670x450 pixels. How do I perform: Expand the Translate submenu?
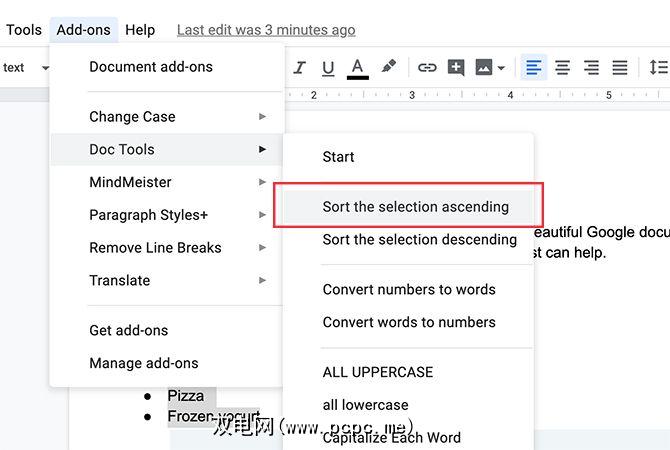click(167, 280)
